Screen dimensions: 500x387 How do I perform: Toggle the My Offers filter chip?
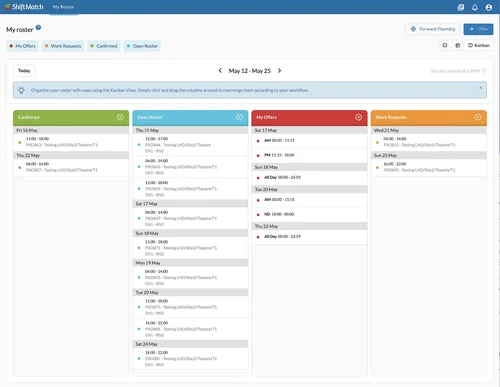click(x=22, y=46)
